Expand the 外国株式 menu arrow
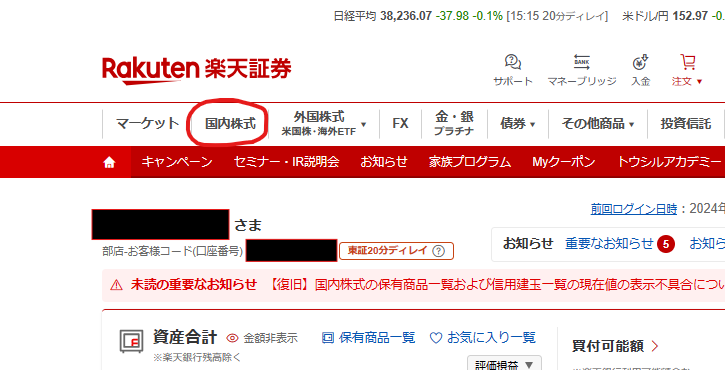This screenshot has width=725, height=370. point(363,124)
